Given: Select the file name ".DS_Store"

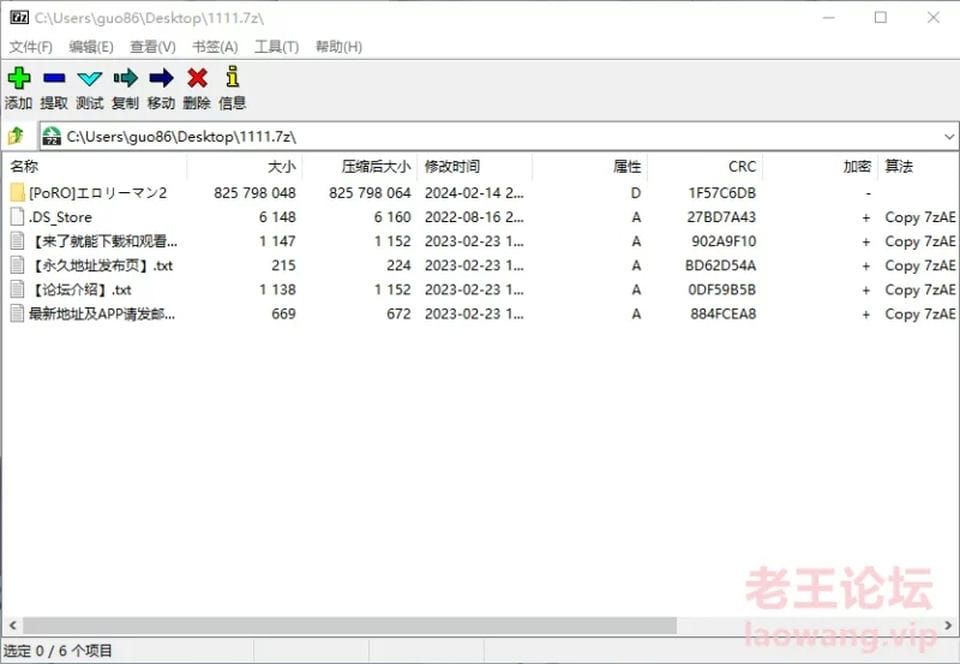Looking at the screenshot, I should 60,217.
